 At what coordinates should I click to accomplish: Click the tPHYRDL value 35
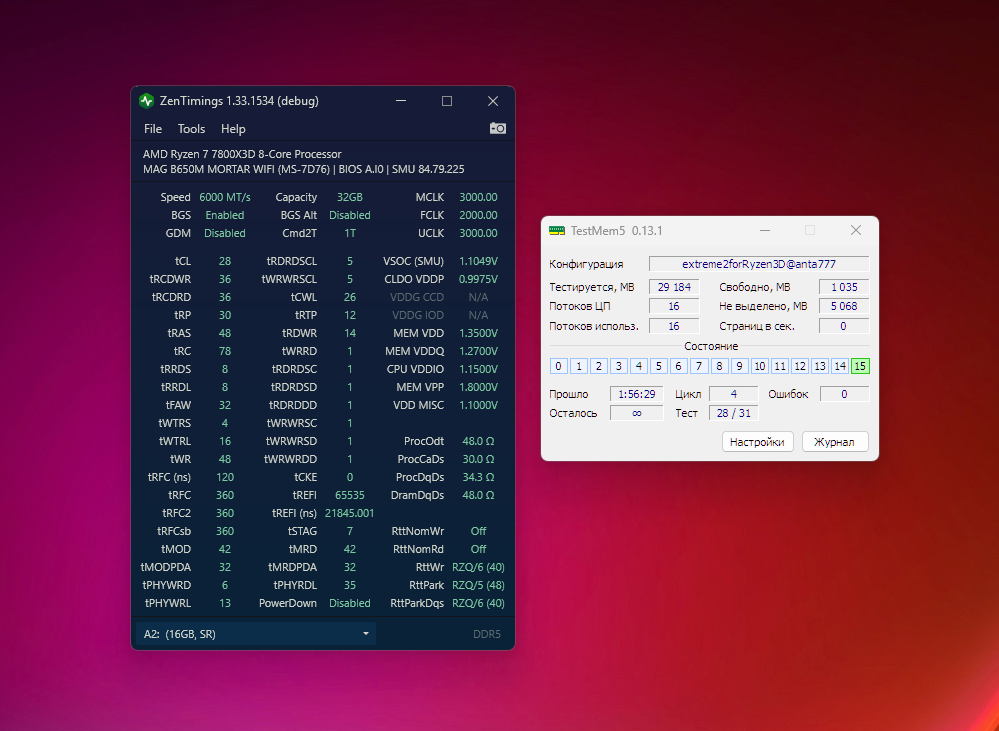(x=350, y=585)
